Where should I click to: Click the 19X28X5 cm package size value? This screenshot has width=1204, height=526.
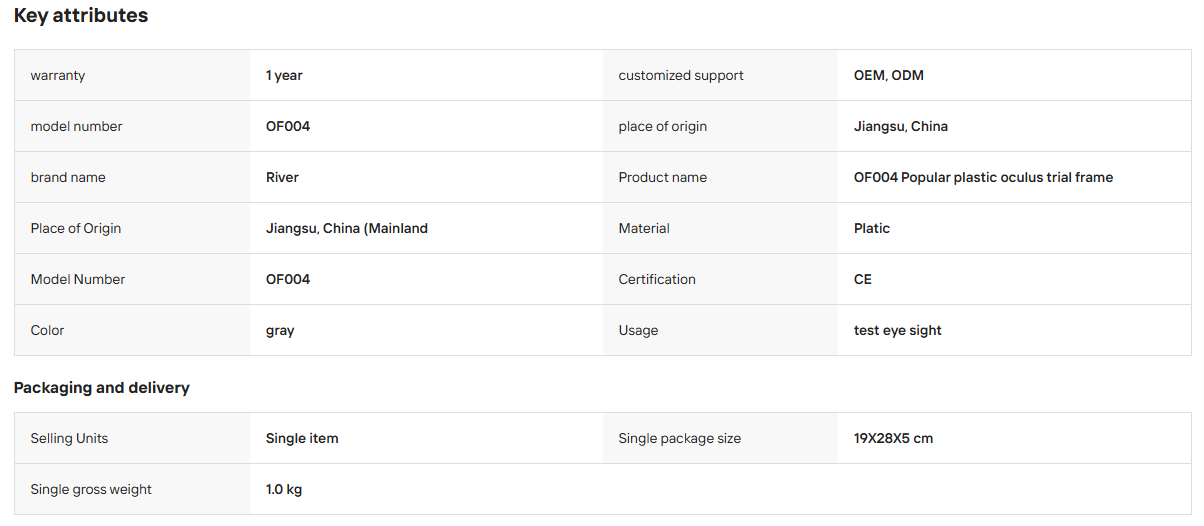(893, 438)
